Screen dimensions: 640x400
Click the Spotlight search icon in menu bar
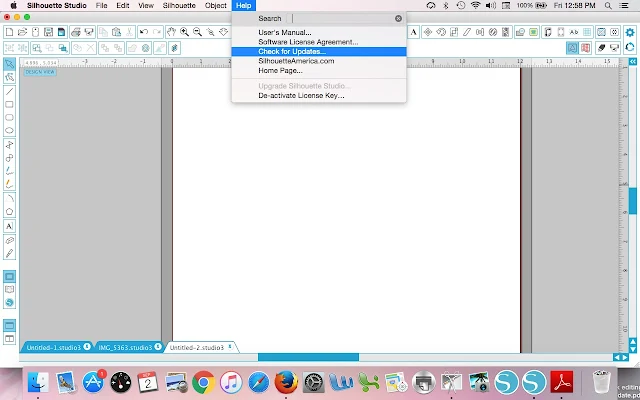(x=608, y=5)
